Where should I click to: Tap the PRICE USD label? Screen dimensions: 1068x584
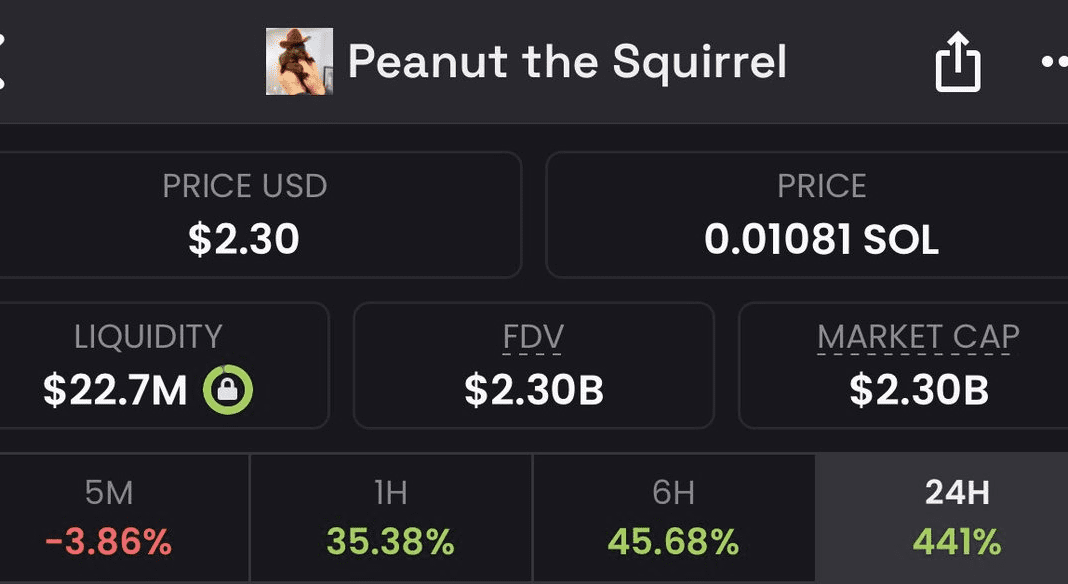click(245, 187)
